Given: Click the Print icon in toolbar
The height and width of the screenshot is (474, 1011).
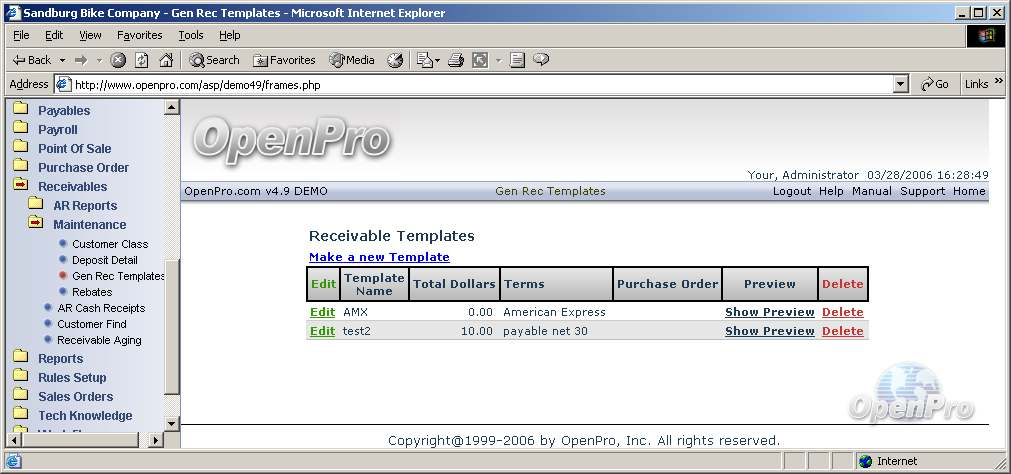Looking at the screenshot, I should [x=456, y=60].
